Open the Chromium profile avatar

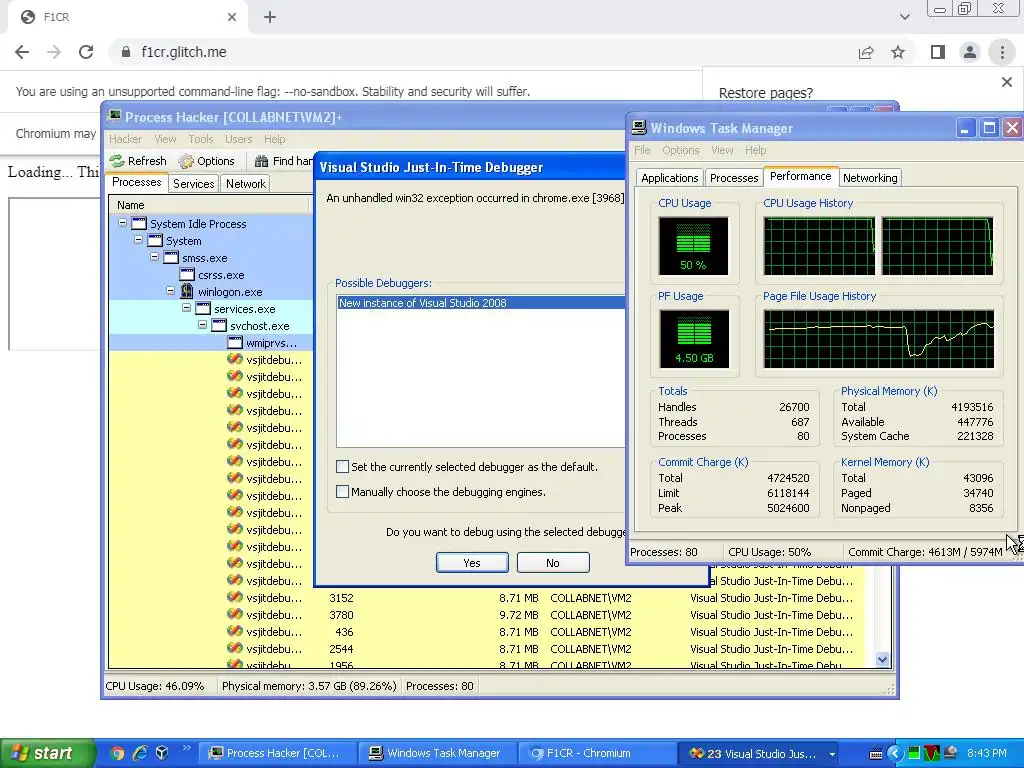[x=970, y=52]
